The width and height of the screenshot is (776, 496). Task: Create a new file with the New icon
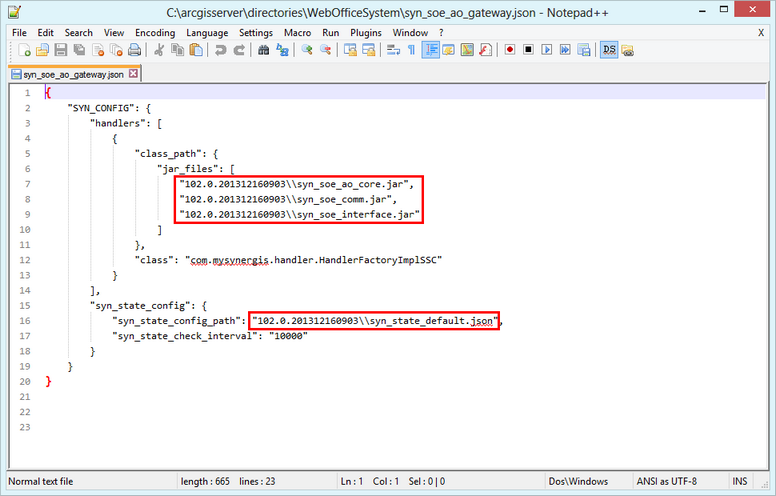[24, 50]
